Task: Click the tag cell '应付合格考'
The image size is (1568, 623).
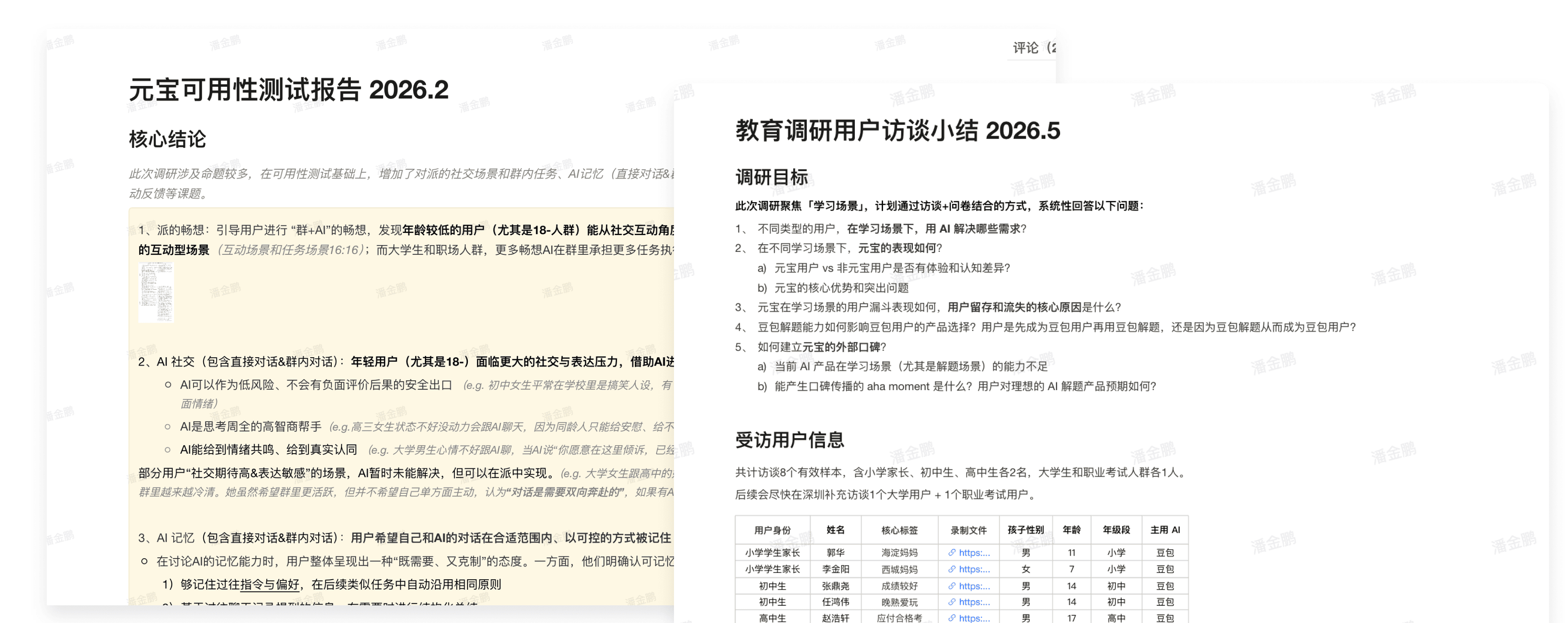Action: (899, 618)
